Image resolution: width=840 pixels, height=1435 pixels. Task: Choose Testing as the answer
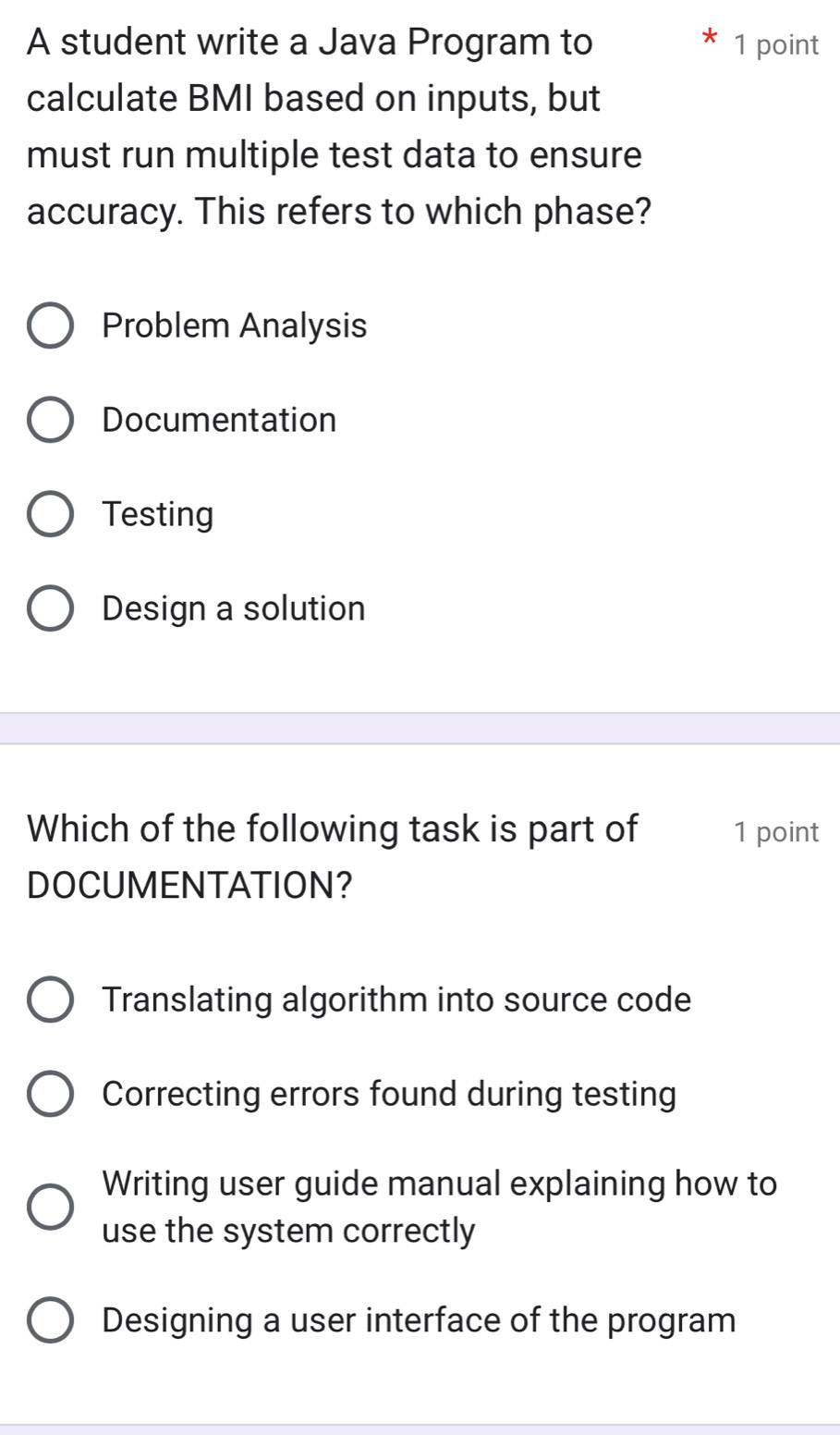[50, 514]
